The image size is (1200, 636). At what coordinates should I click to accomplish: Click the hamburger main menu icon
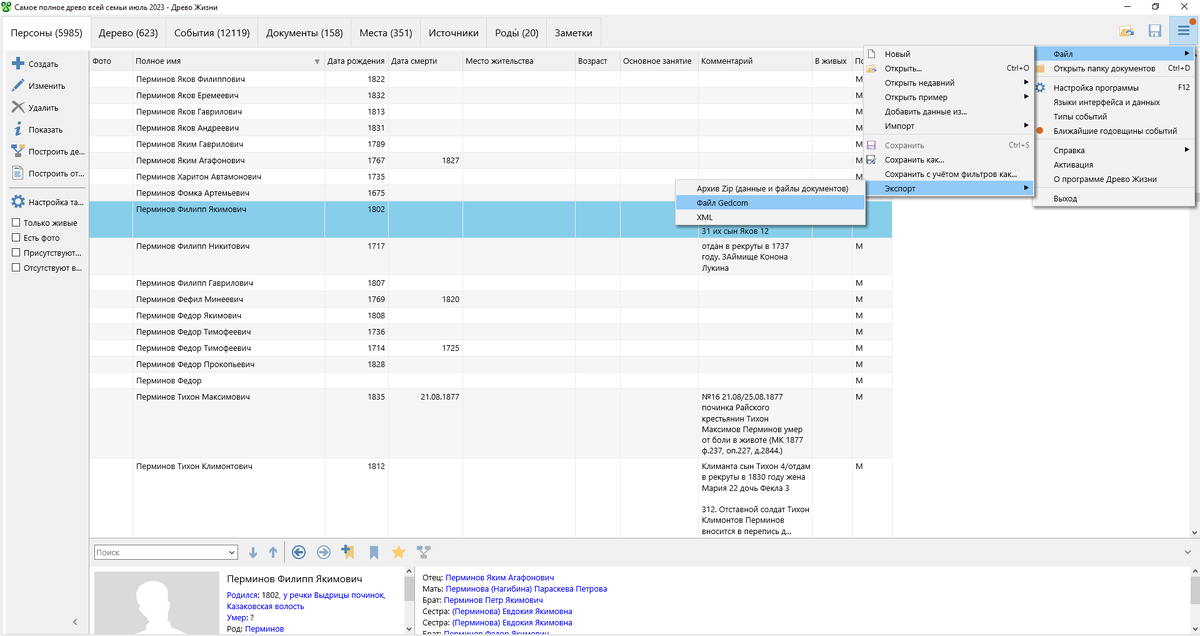point(1183,31)
